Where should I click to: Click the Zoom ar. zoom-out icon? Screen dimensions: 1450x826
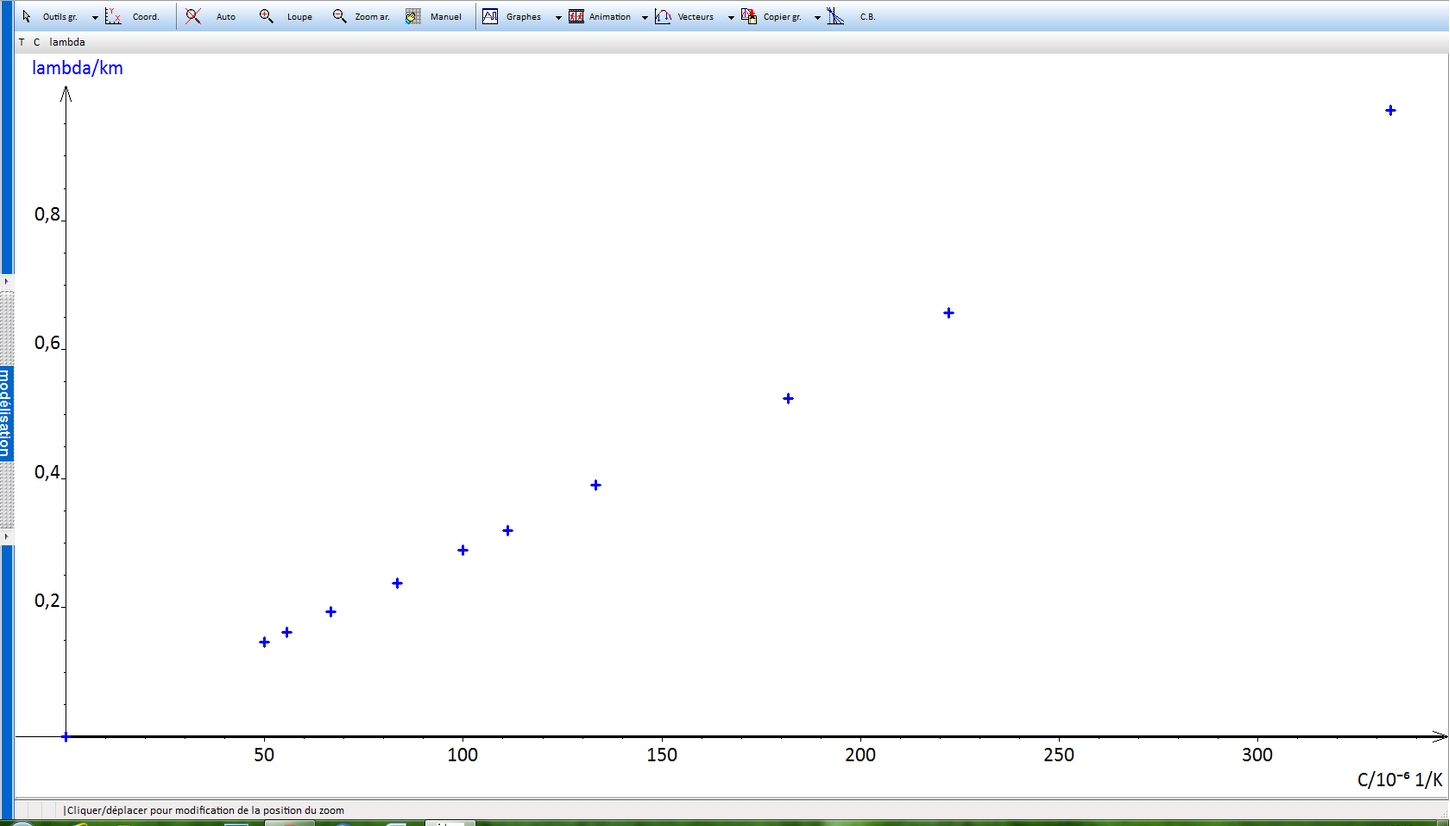(340, 16)
